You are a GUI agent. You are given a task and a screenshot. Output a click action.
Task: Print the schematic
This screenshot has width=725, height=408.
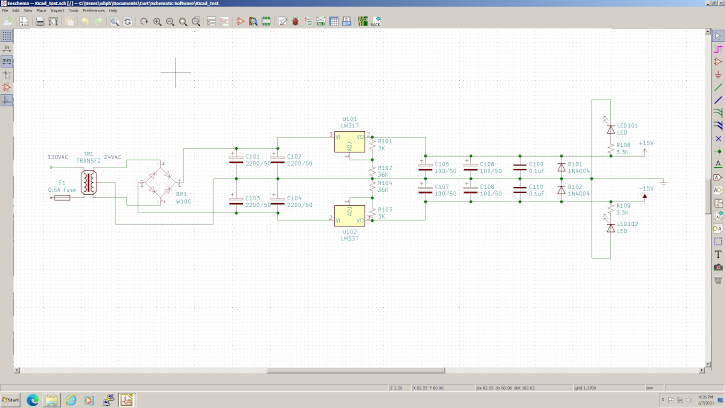click(40, 21)
